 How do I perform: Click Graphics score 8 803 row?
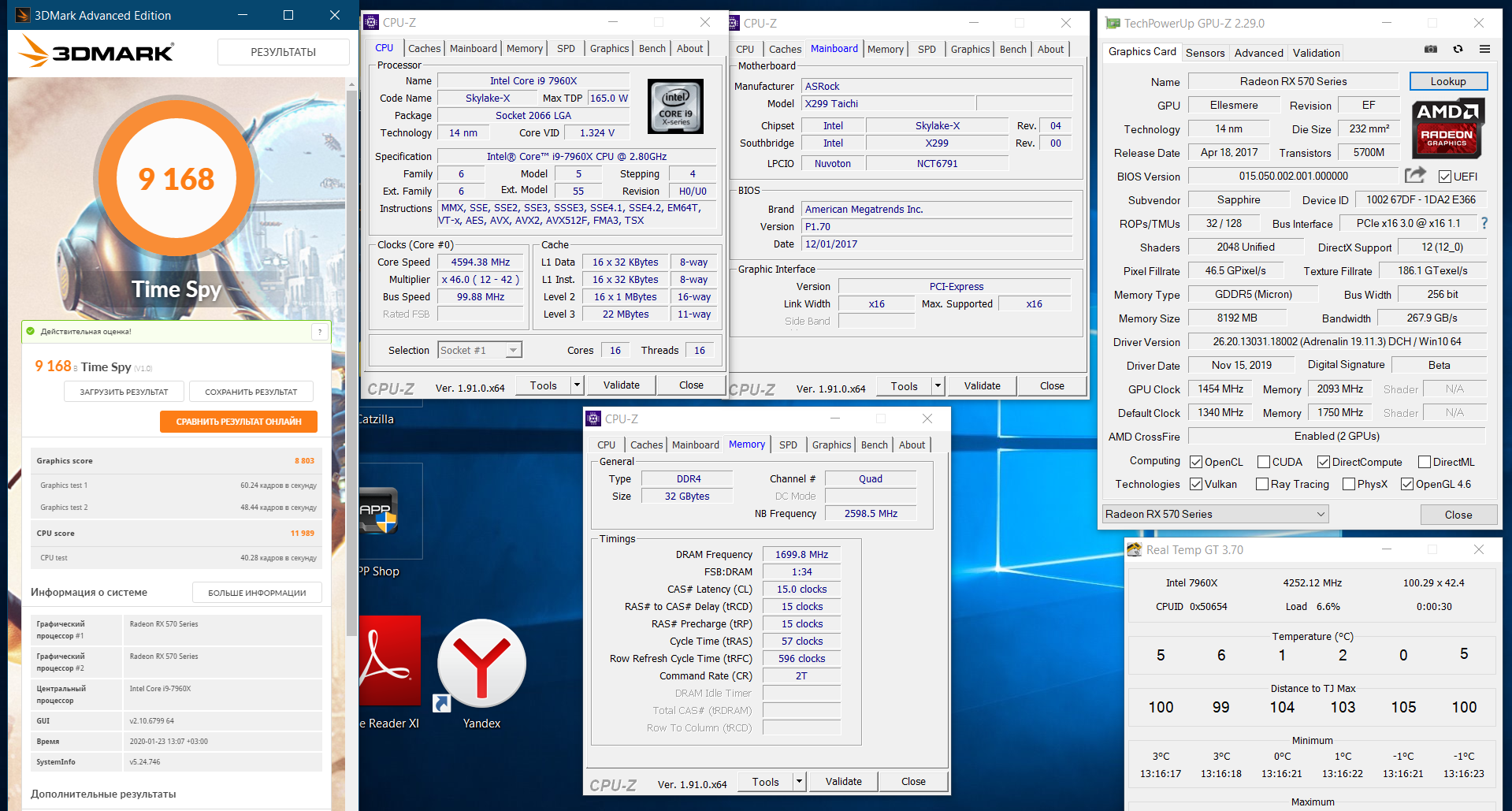click(176, 461)
